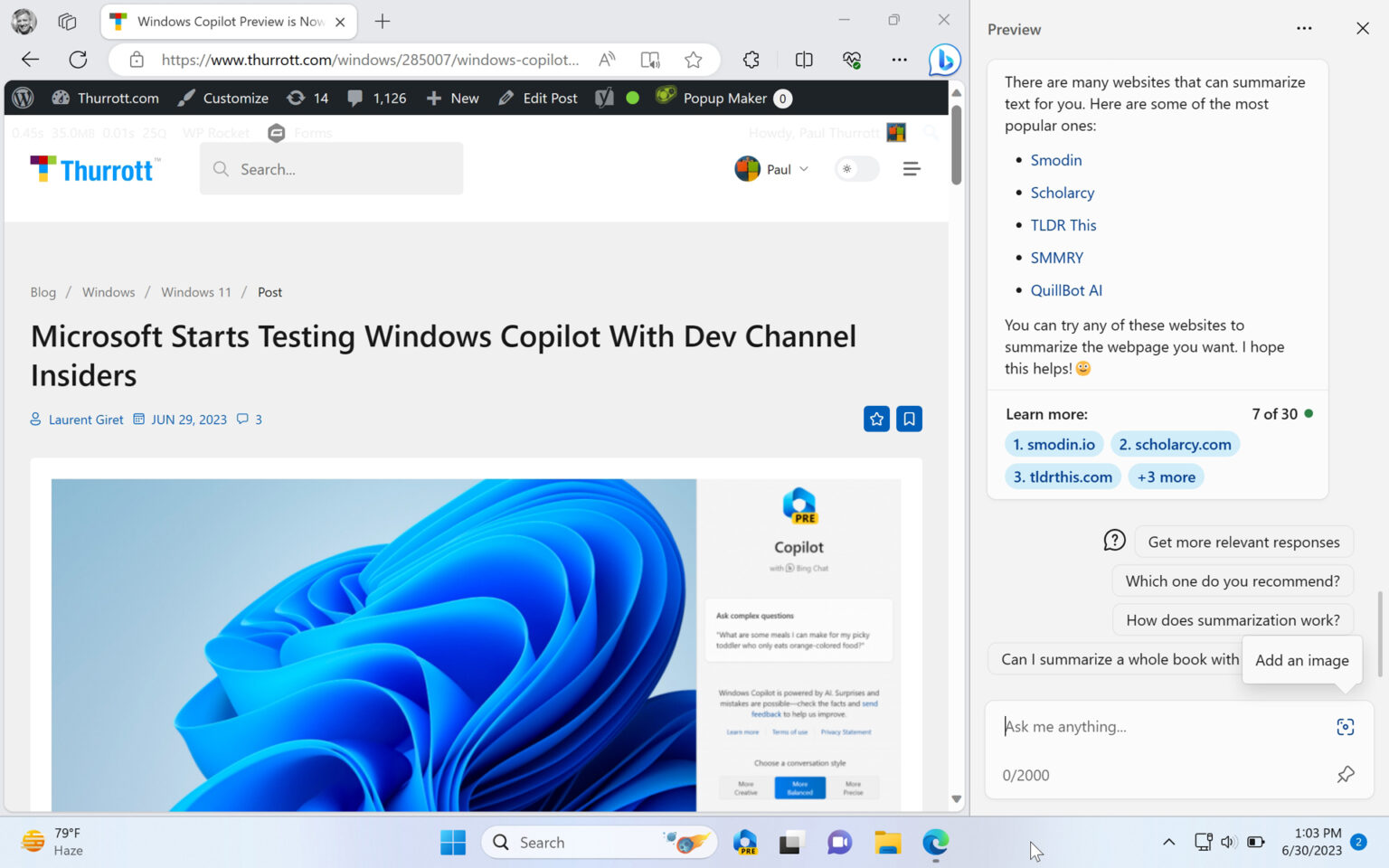
Task: Show hidden system tray icons
Action: pyautogui.click(x=1168, y=842)
